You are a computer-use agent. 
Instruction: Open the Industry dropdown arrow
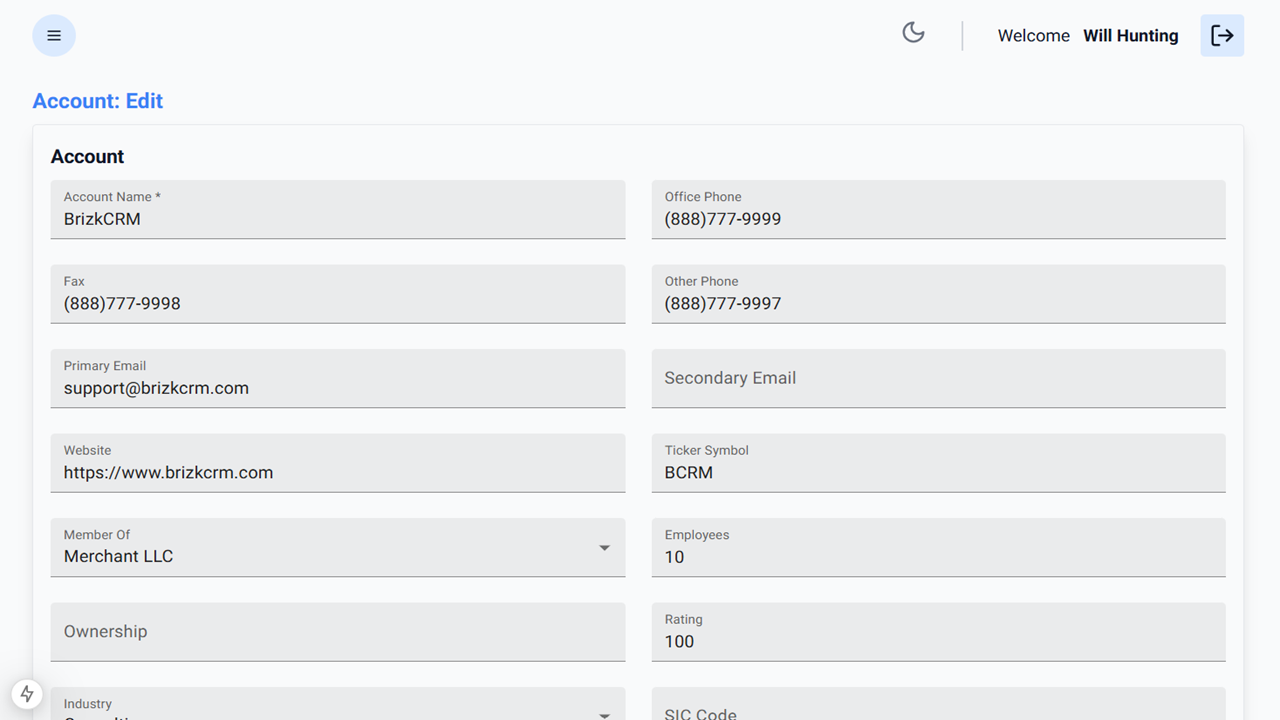[604, 713]
